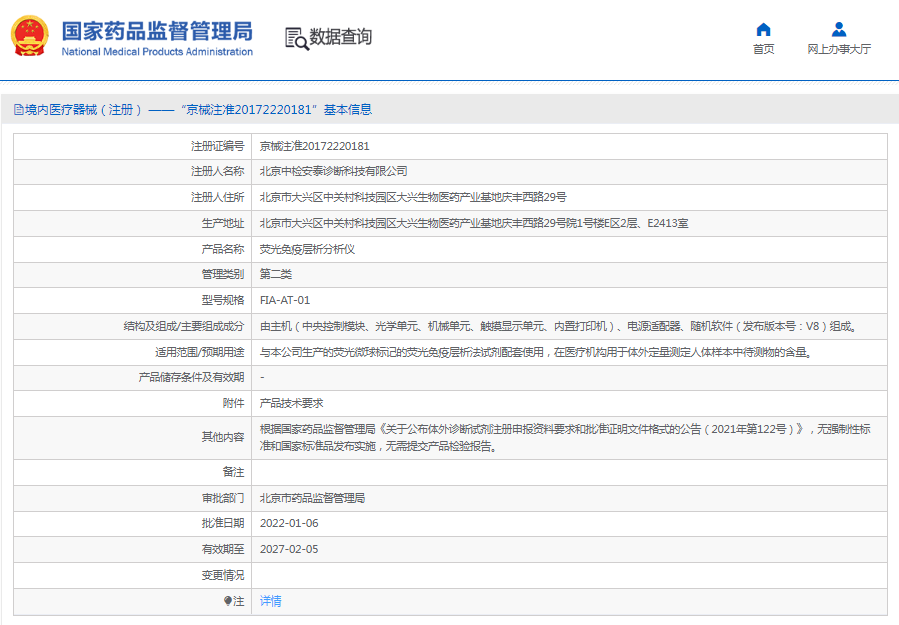
Task: Click National Medical Products Administration English subtitle
Action: tap(157, 52)
